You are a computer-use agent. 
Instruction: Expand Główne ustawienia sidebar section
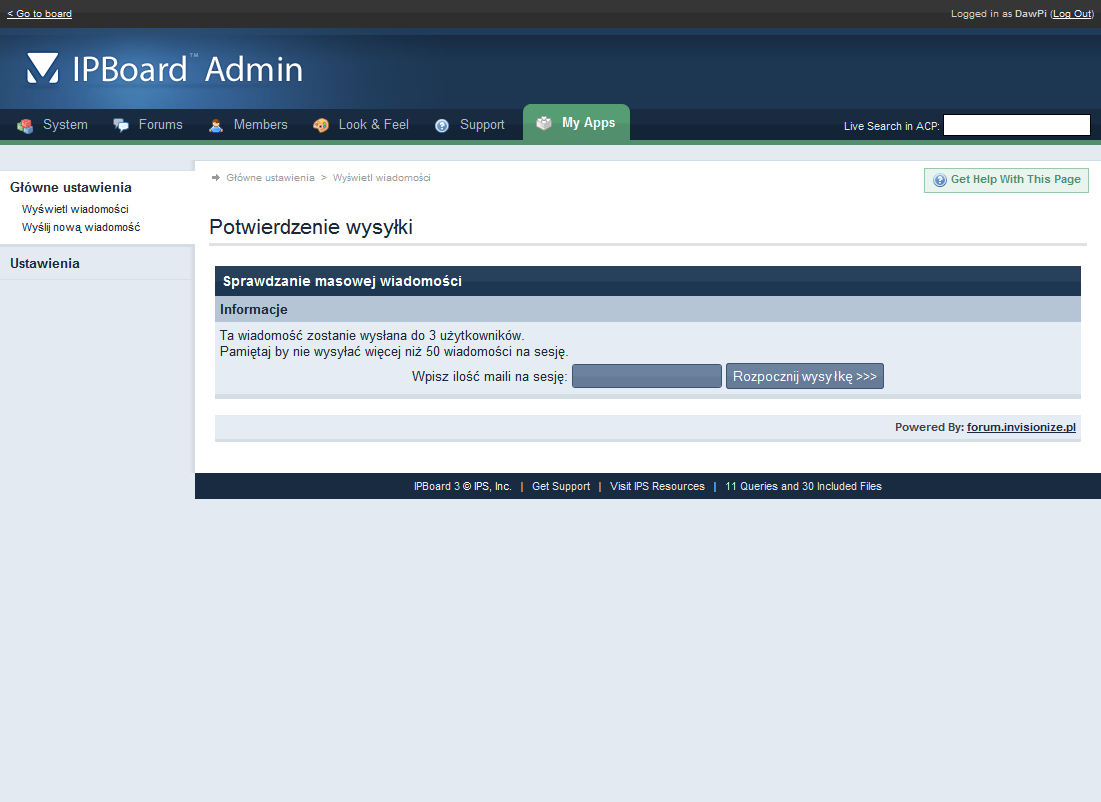(x=71, y=188)
